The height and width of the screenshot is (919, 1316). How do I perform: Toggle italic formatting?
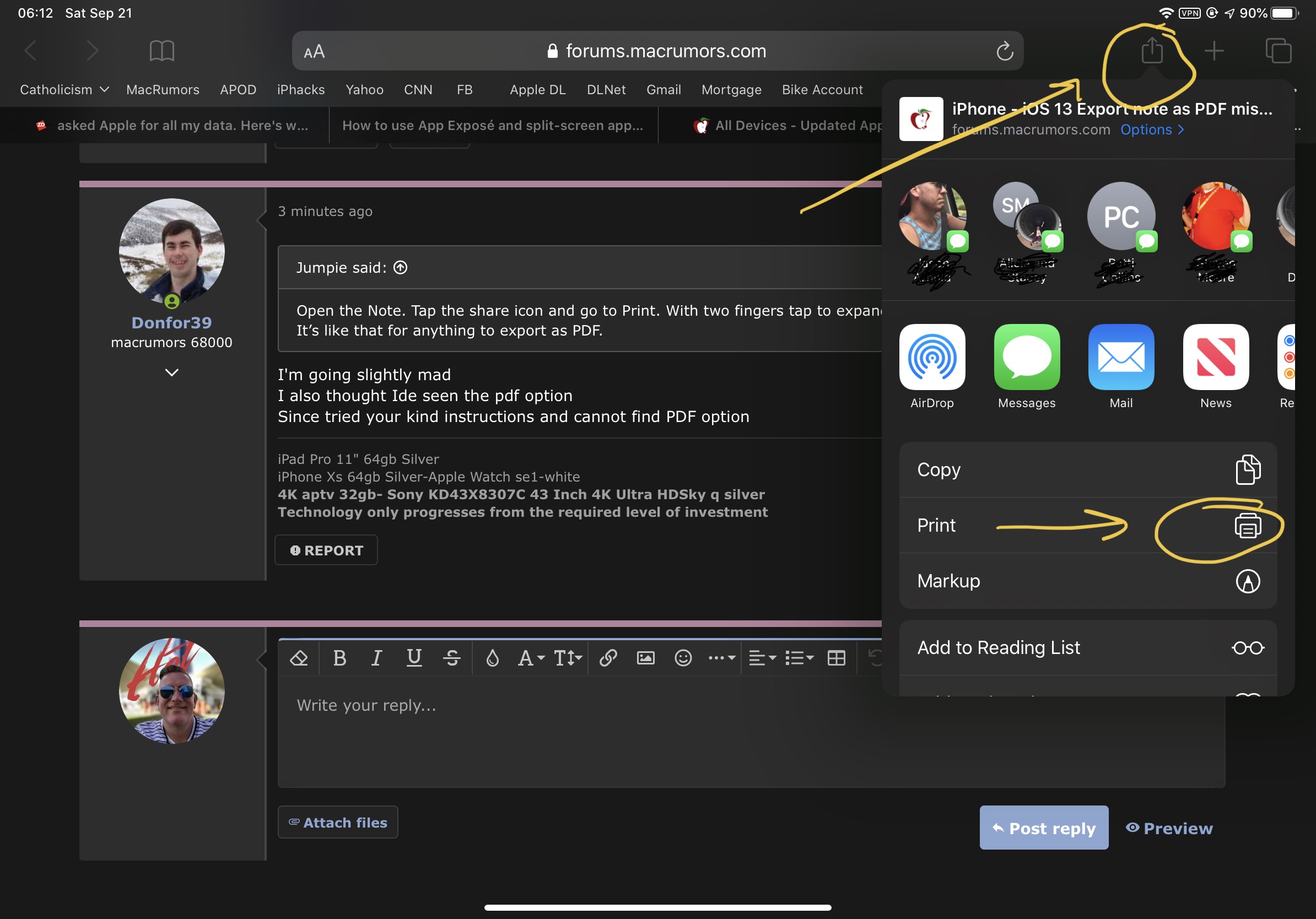376,658
